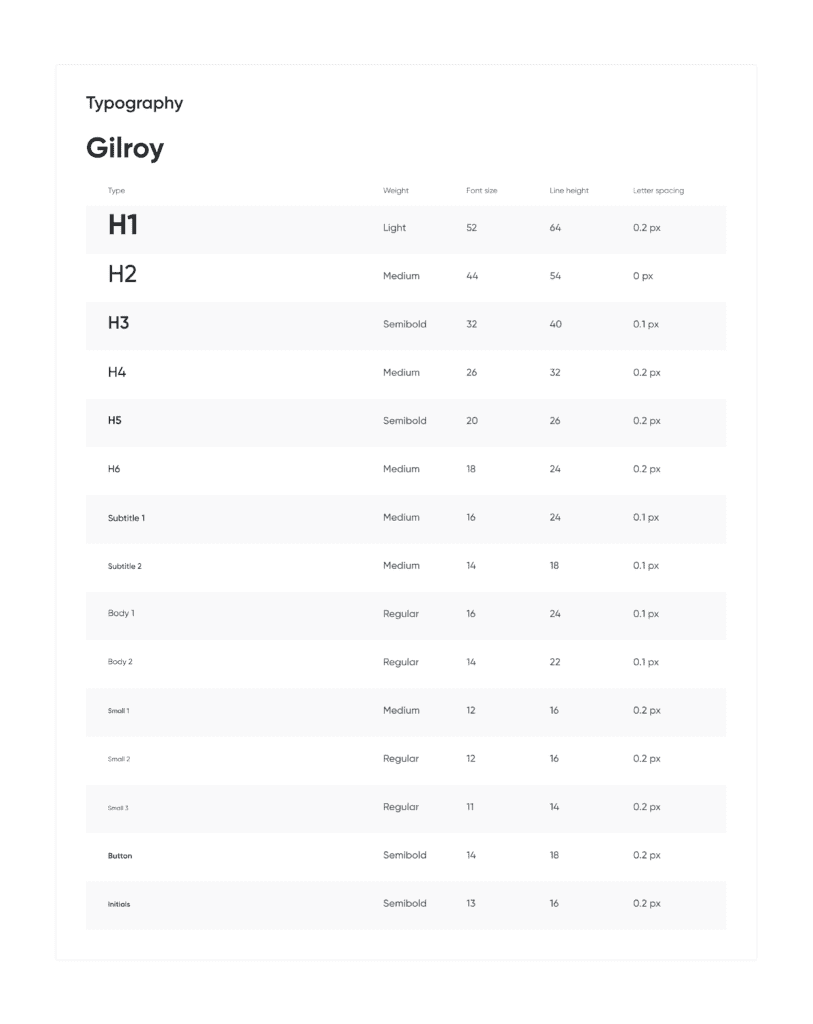Select the H6 type sample
The width and height of the screenshot is (813, 1024).
coord(114,469)
